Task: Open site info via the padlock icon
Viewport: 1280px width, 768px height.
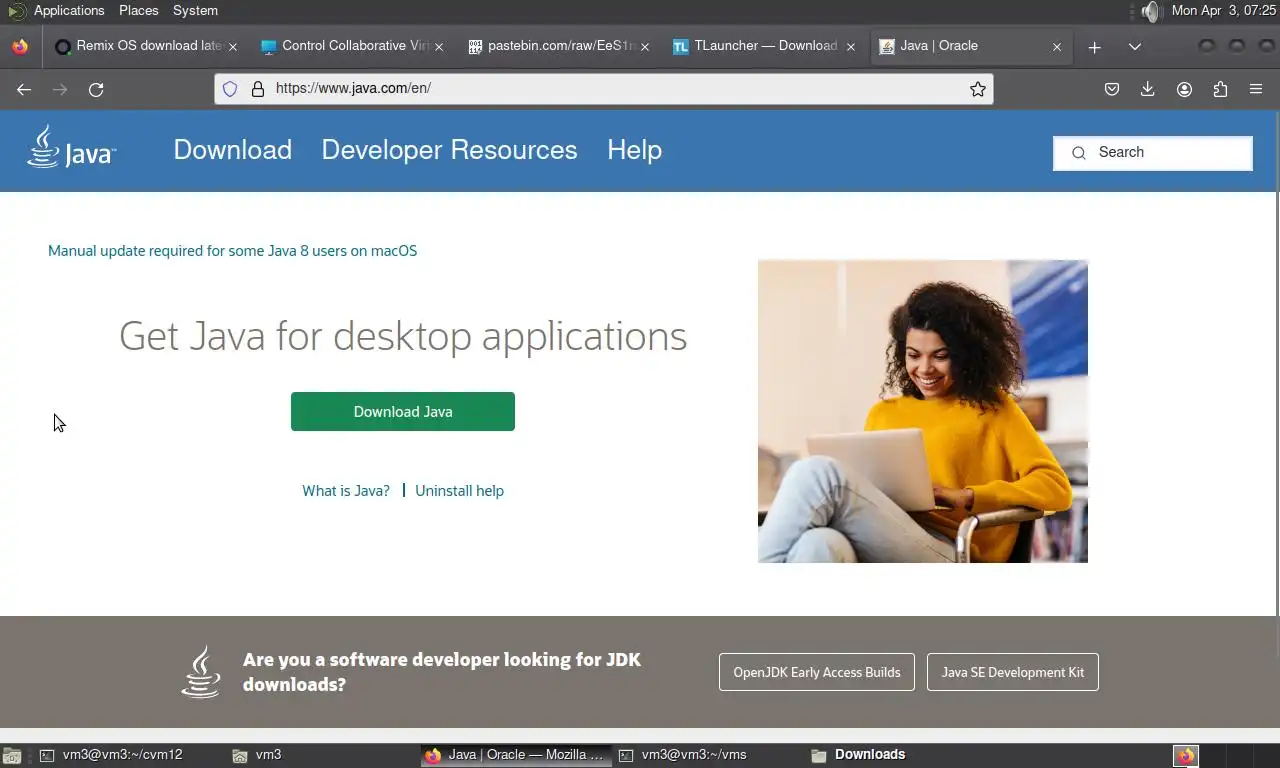Action: coord(258,88)
